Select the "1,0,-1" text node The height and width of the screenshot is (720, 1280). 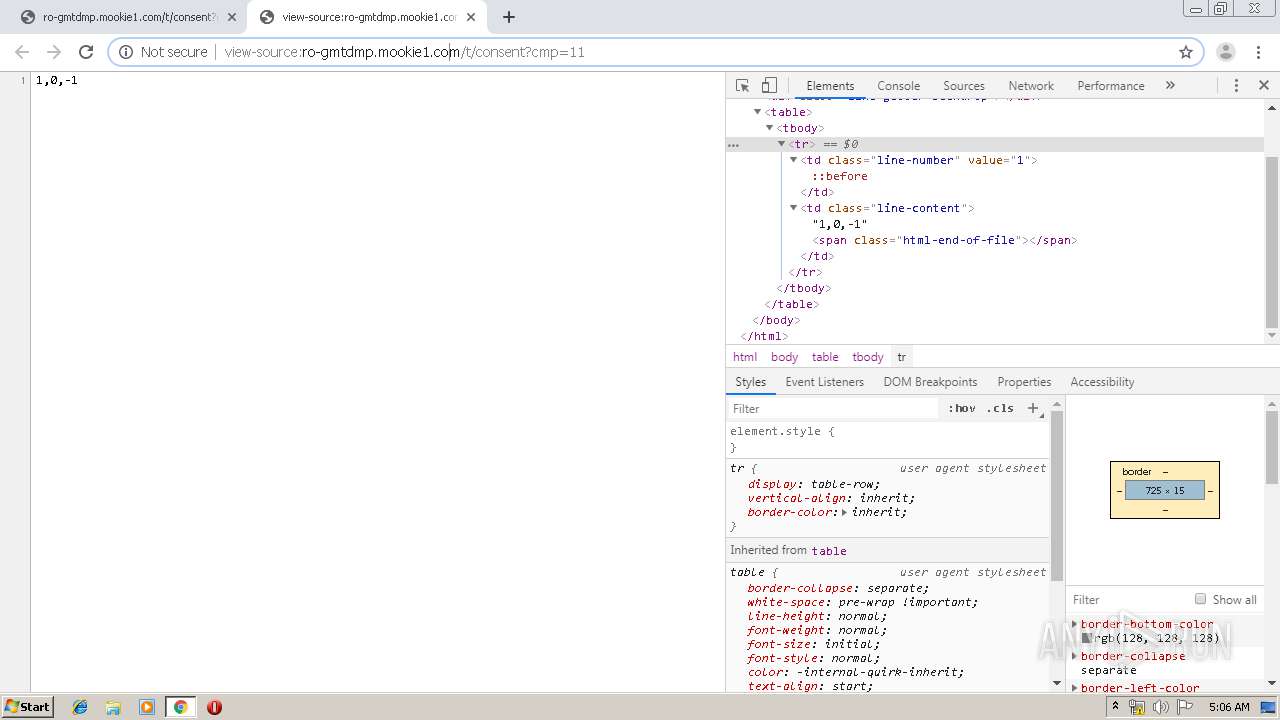[840, 224]
